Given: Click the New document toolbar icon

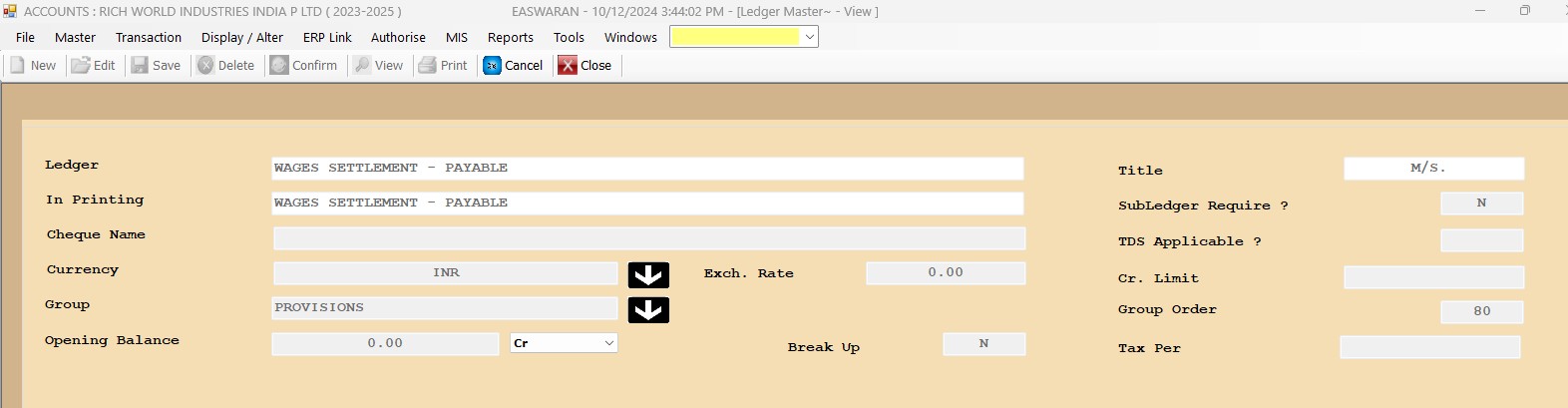Looking at the screenshot, I should (18, 66).
